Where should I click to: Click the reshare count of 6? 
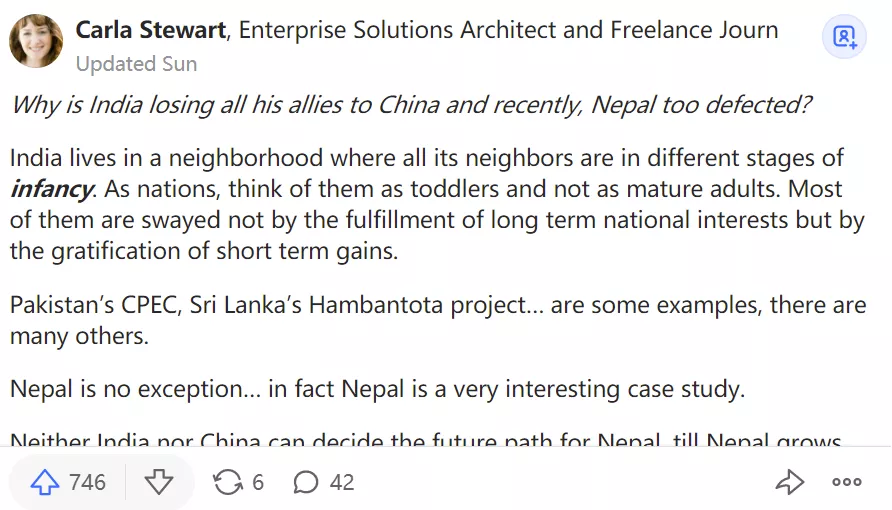[258, 483]
